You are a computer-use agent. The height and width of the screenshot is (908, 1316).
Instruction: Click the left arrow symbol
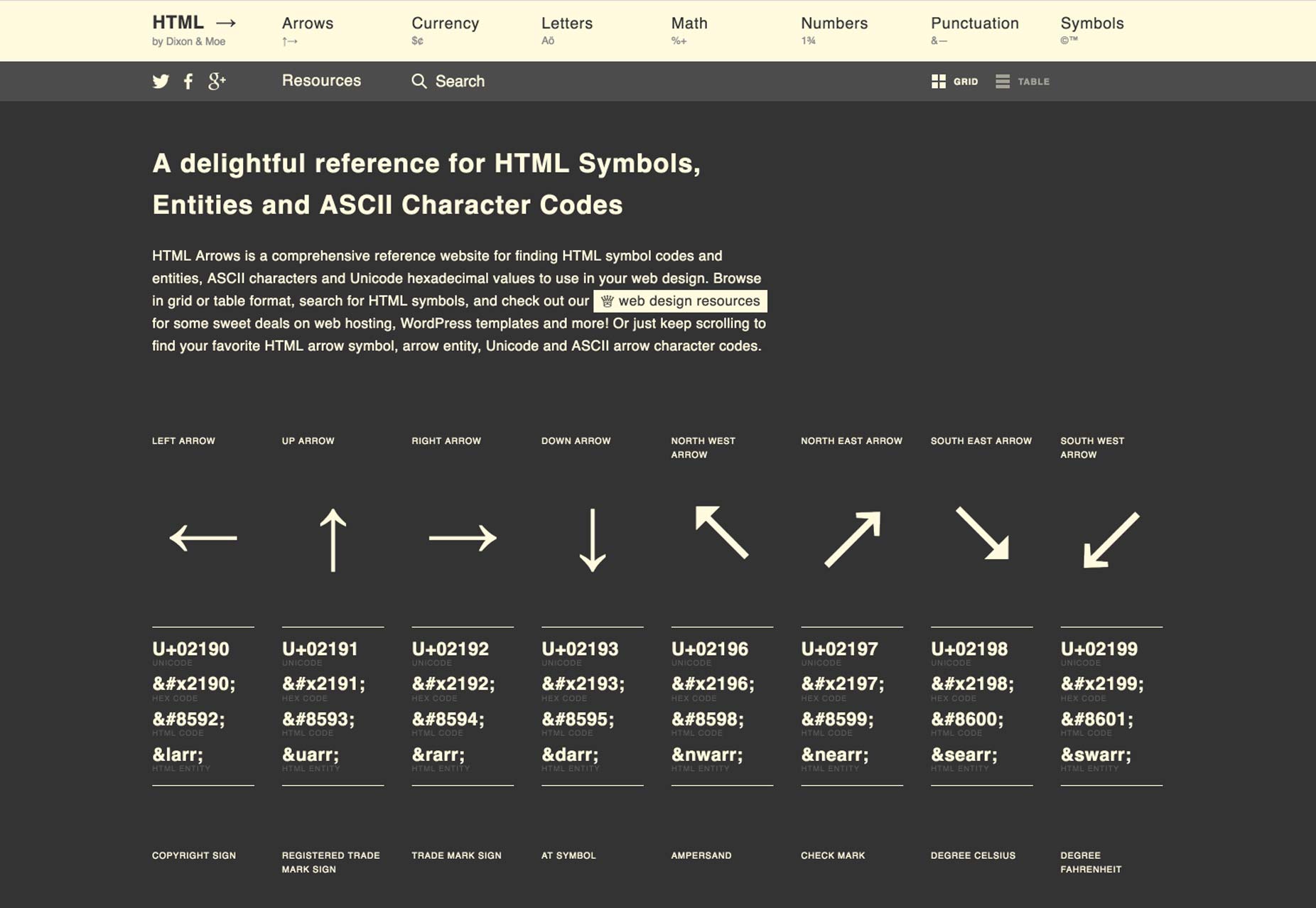203,538
